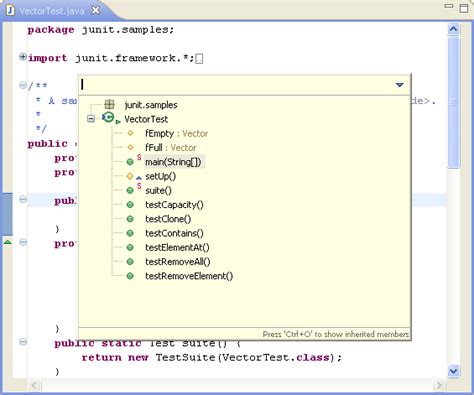Click the green icon beside testRemoveAll()
The width and height of the screenshot is (474, 395).
pyautogui.click(x=130, y=262)
